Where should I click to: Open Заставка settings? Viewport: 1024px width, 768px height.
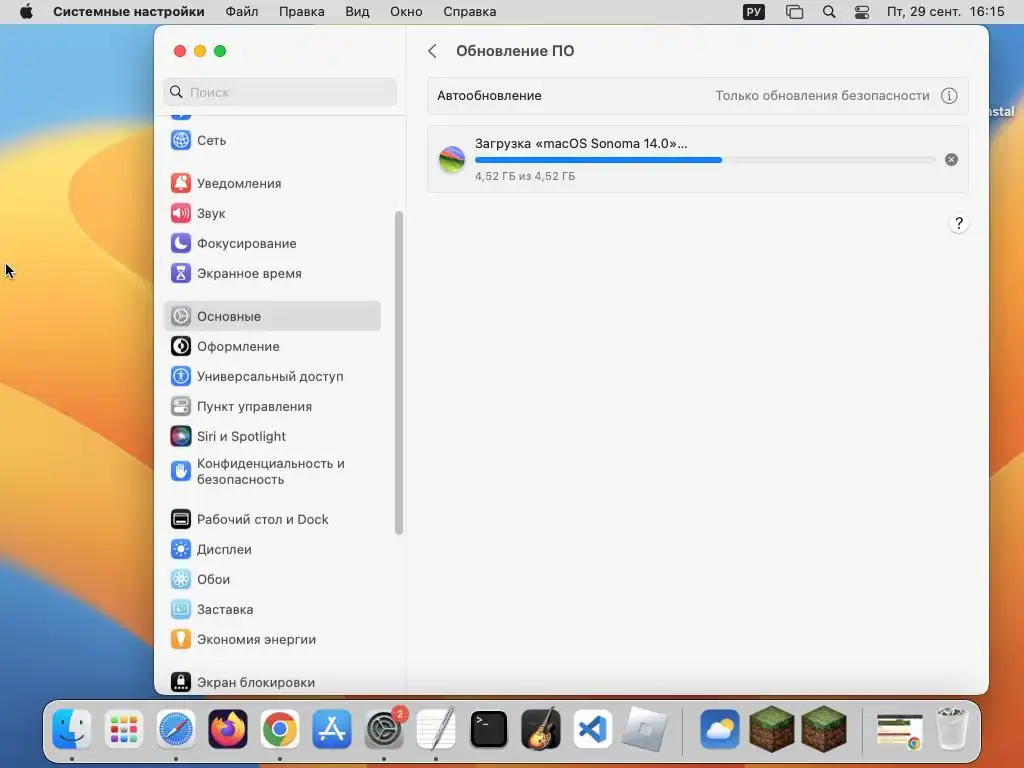click(x=272, y=609)
